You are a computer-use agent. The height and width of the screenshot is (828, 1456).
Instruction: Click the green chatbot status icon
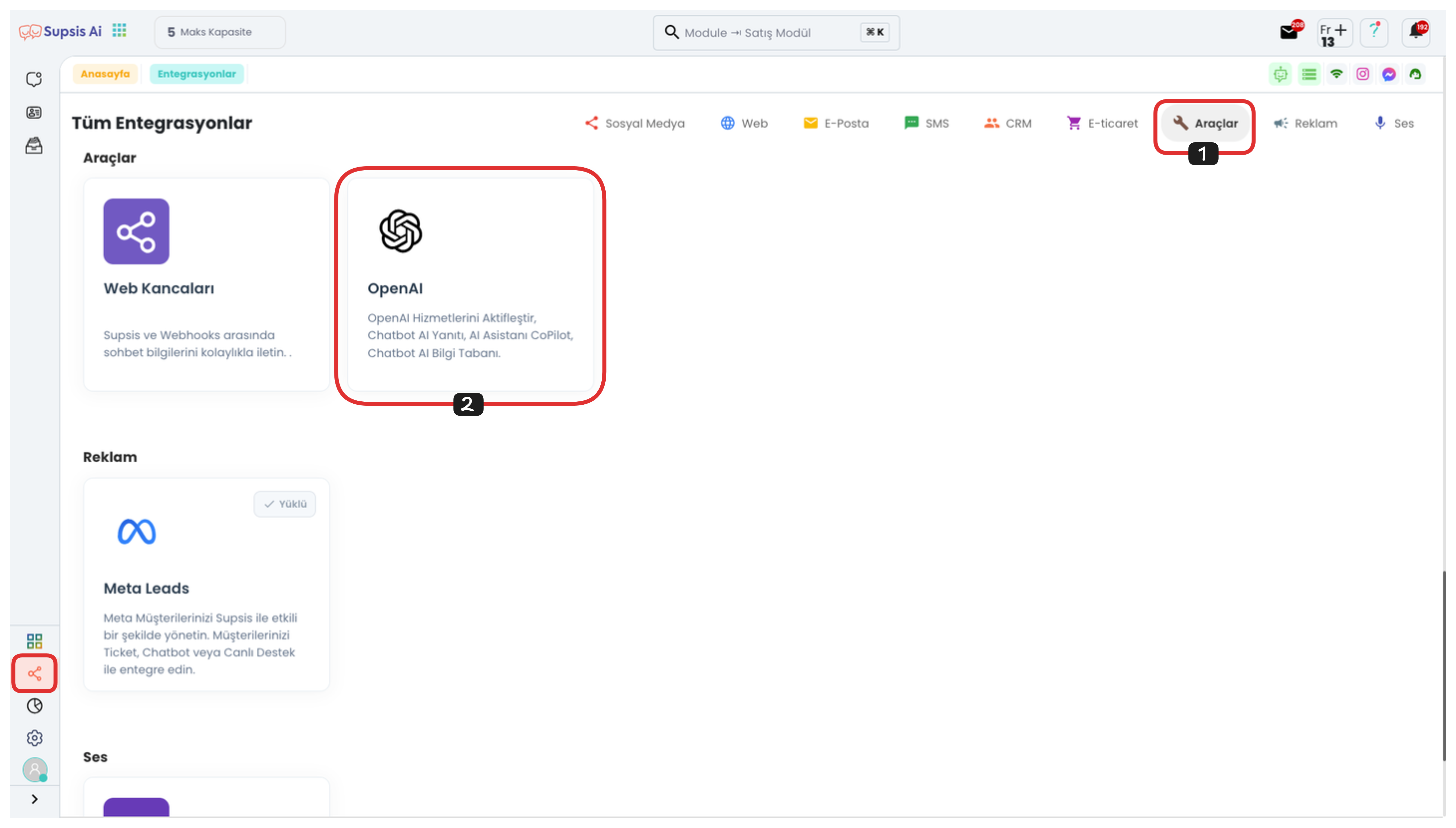[x=1280, y=74]
